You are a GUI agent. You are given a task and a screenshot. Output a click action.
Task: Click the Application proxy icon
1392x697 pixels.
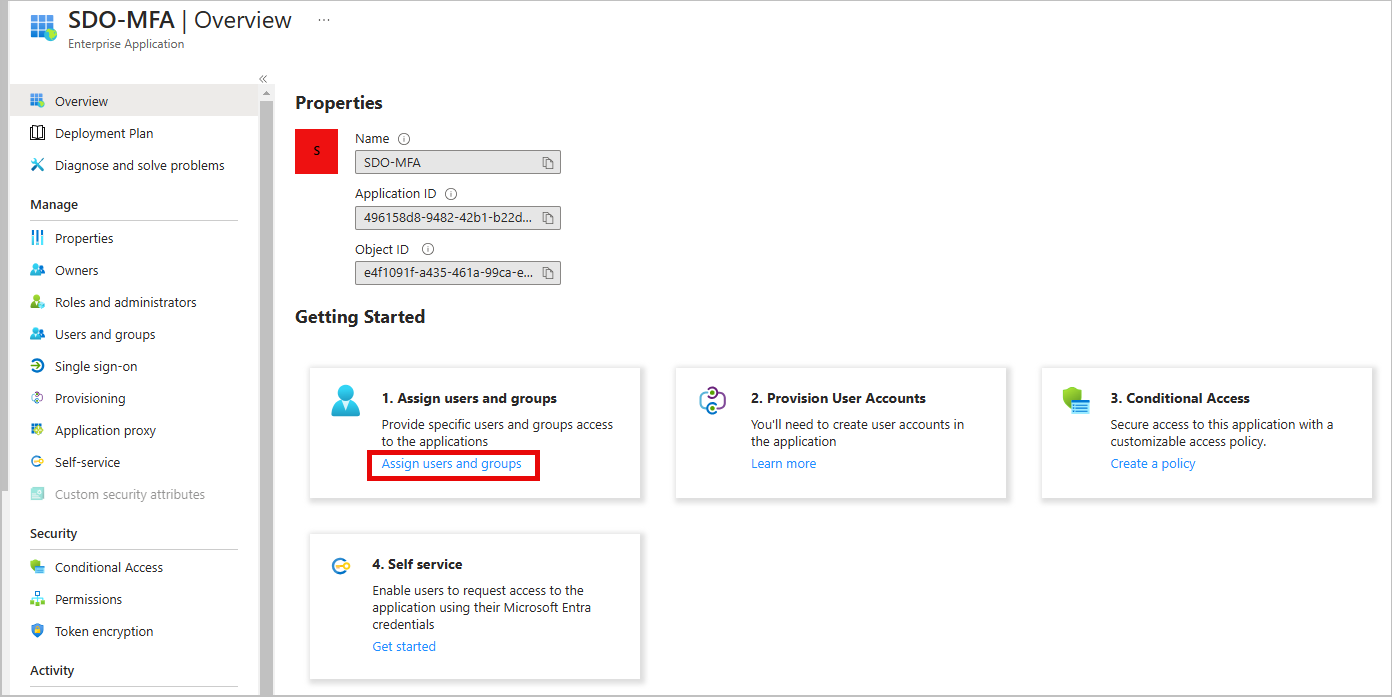(x=37, y=430)
